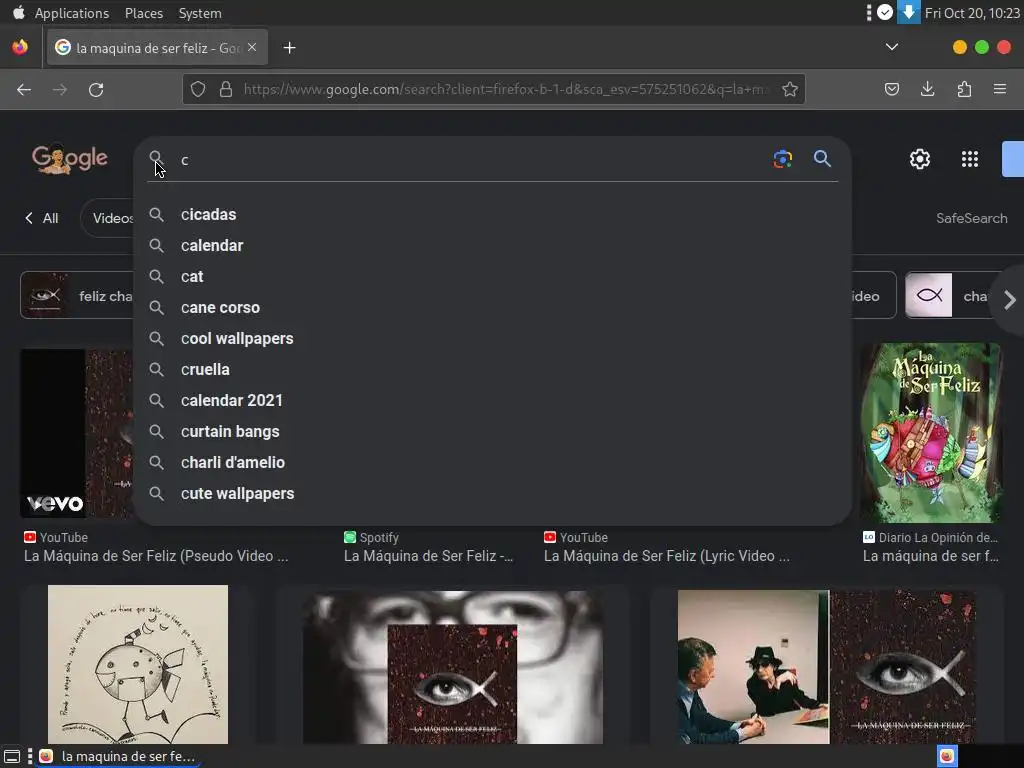Click the search icon beside 'cicadas' suggestion
This screenshot has height=768, width=1024.
(x=156, y=214)
